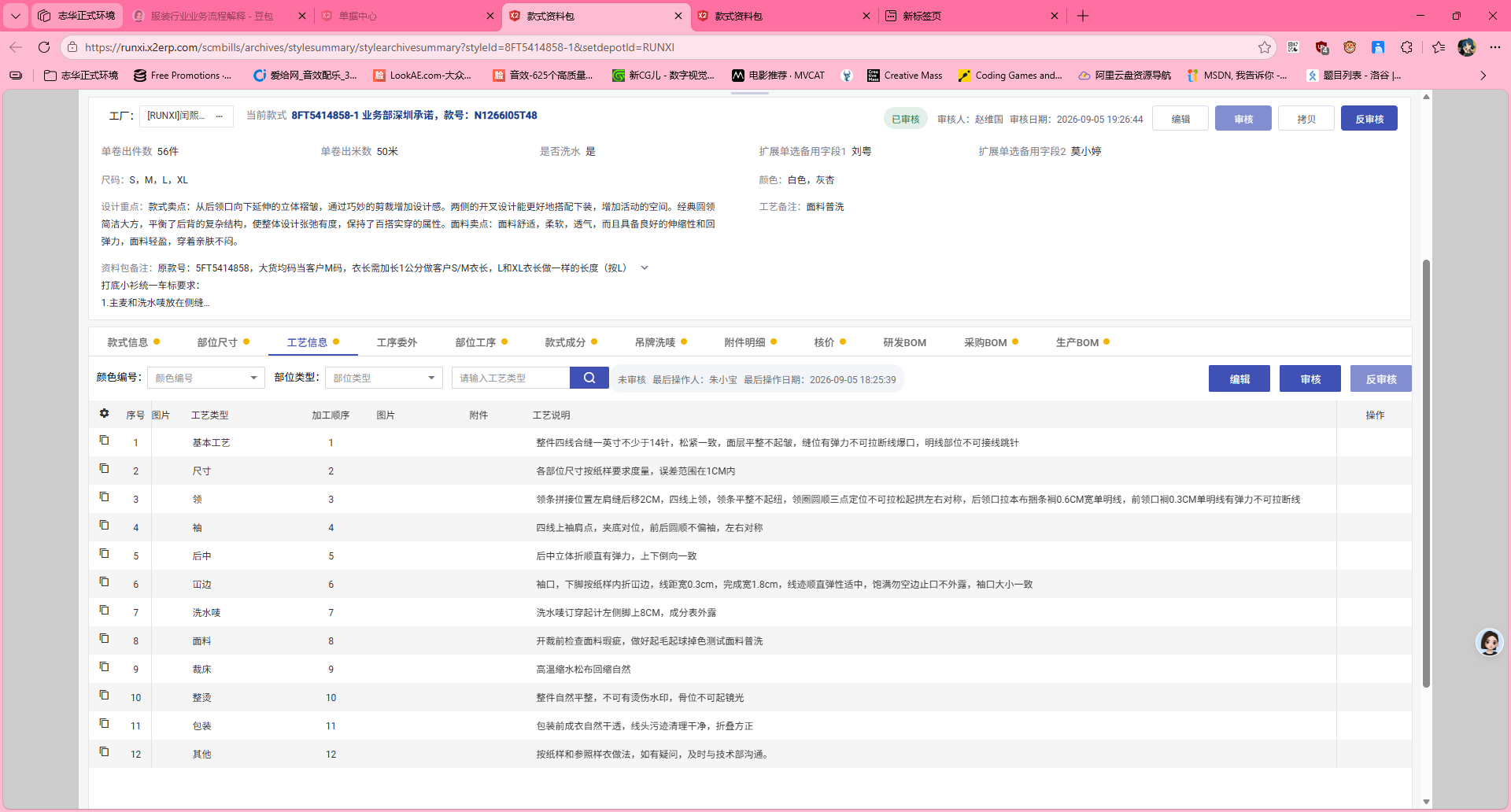The width and height of the screenshot is (1511, 812).
Task: Open the browser extensions puzzle icon
Action: click(x=1406, y=47)
